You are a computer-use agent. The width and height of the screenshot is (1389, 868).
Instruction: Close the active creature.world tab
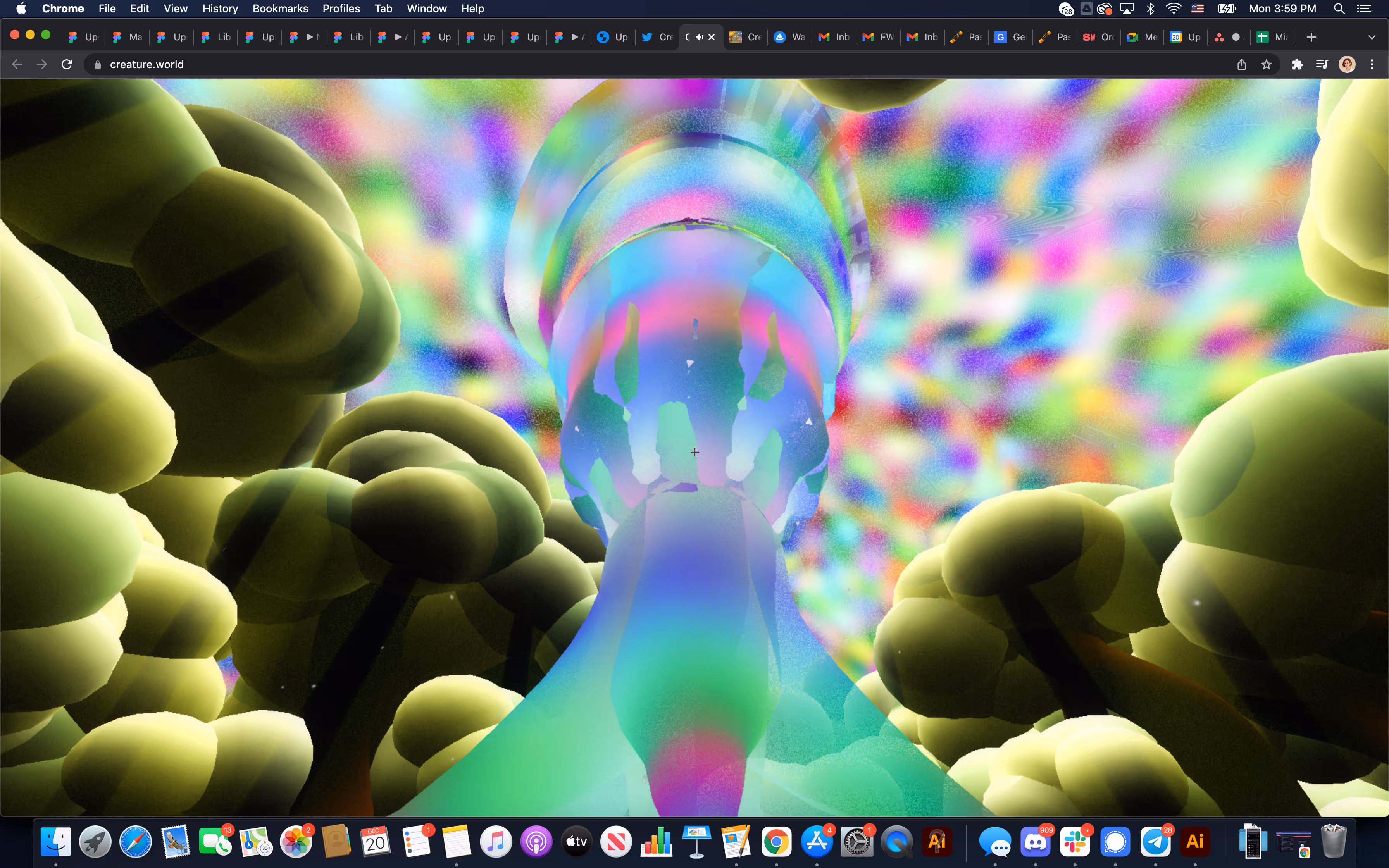(712, 37)
